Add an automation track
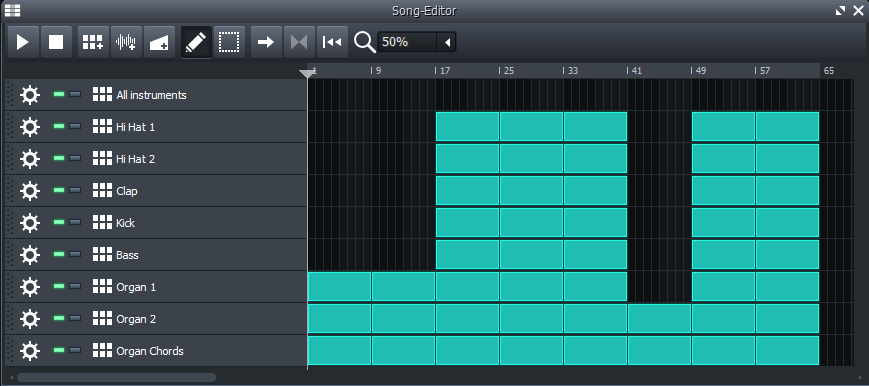869x386 pixels. pos(159,42)
